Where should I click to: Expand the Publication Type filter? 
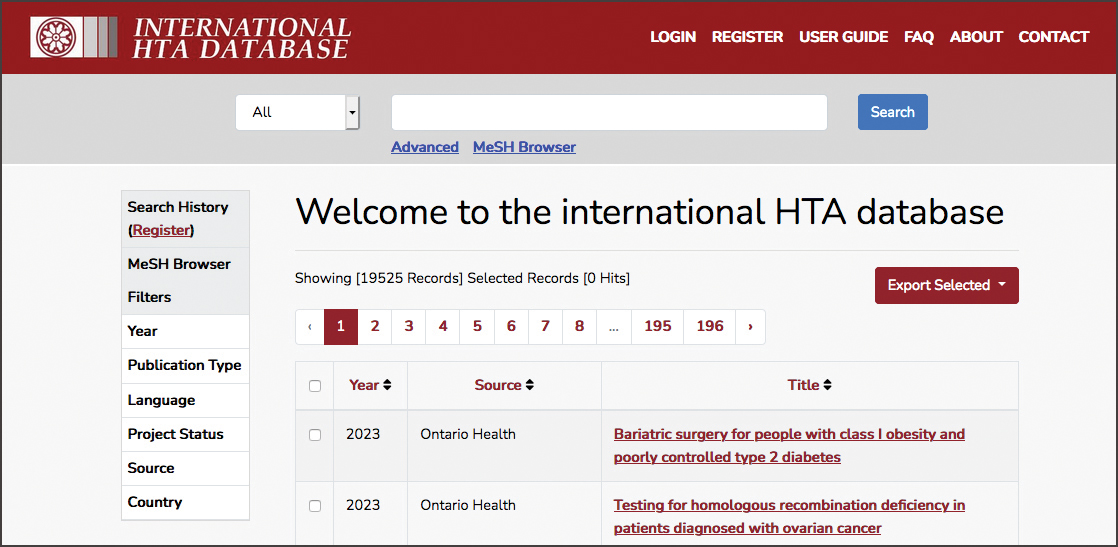pyautogui.click(x=185, y=365)
